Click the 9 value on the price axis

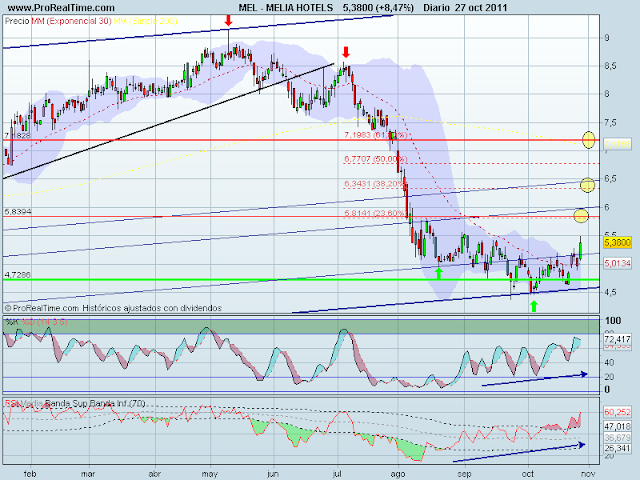[607, 38]
